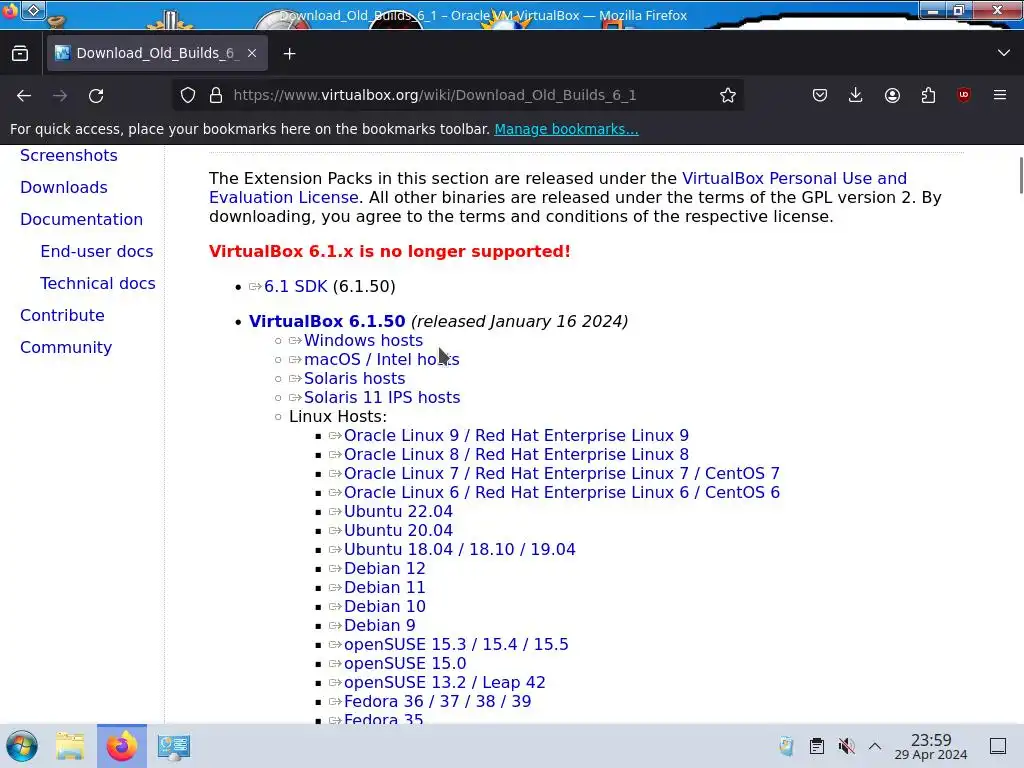Viewport: 1024px width, 768px height.
Task: Download Oracle Linux 6 / CentOS 6 package
Action: (x=562, y=492)
